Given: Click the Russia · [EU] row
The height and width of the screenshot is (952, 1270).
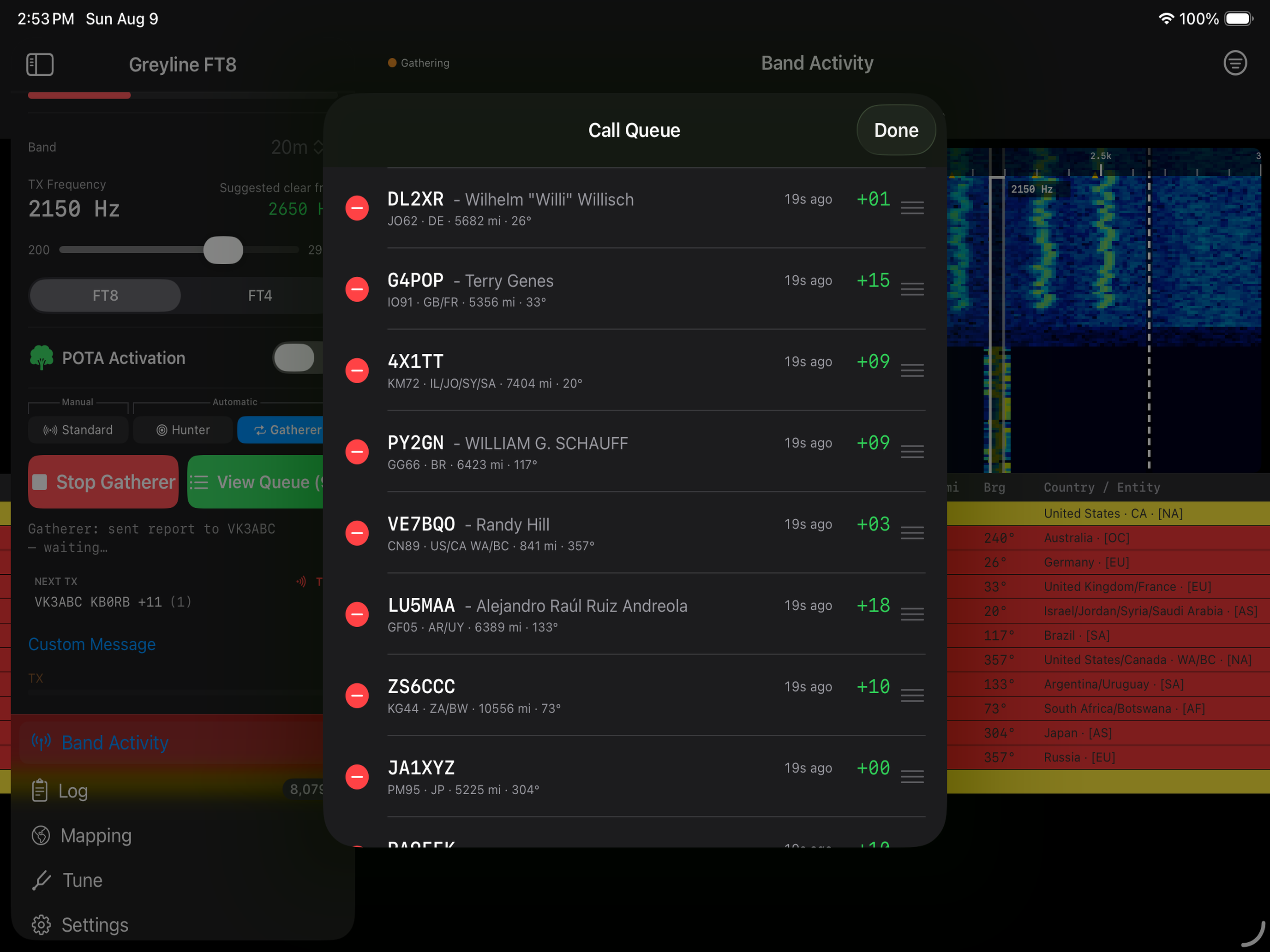Looking at the screenshot, I should point(1108,757).
